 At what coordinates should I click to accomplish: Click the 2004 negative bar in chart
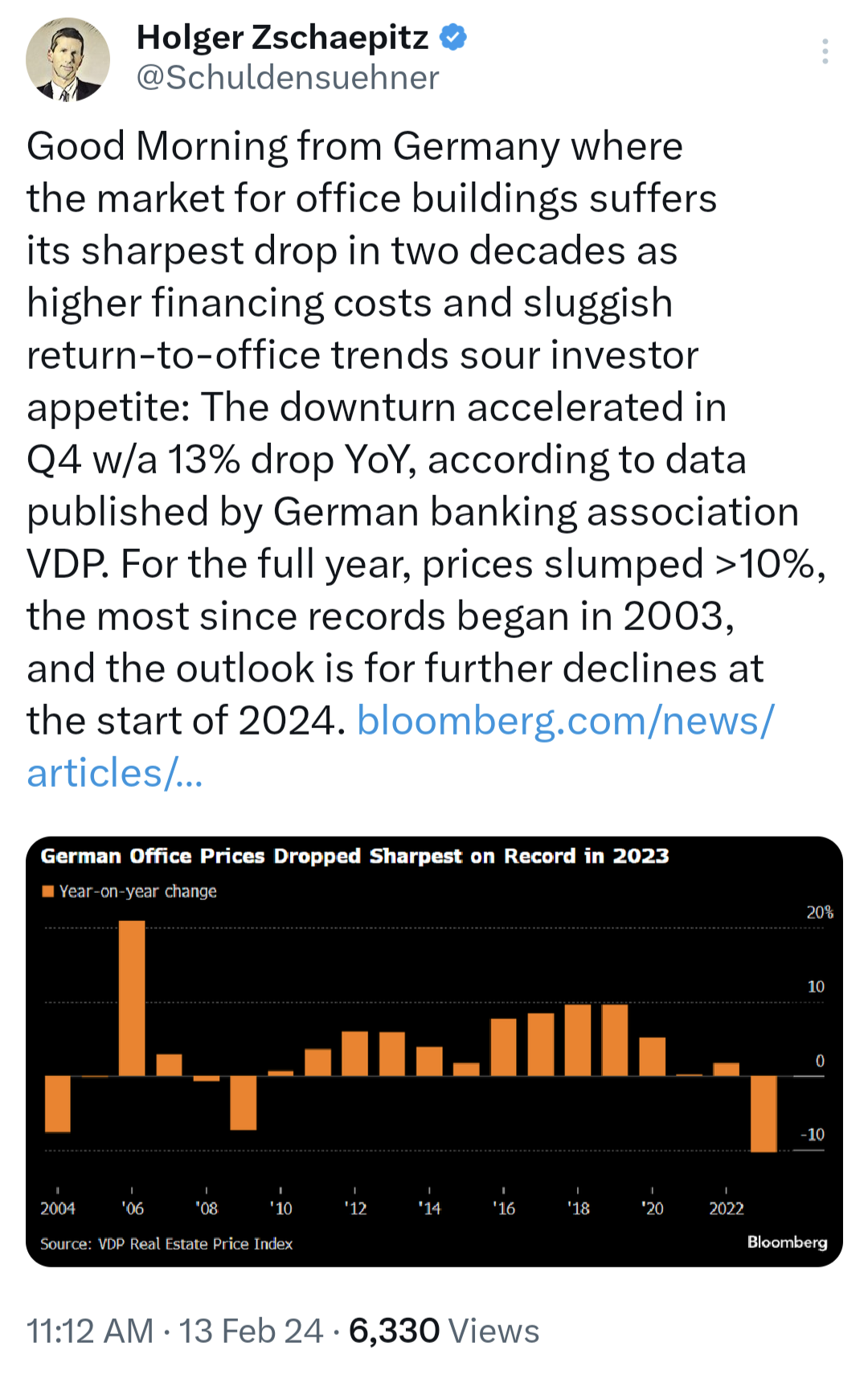click(x=58, y=1104)
